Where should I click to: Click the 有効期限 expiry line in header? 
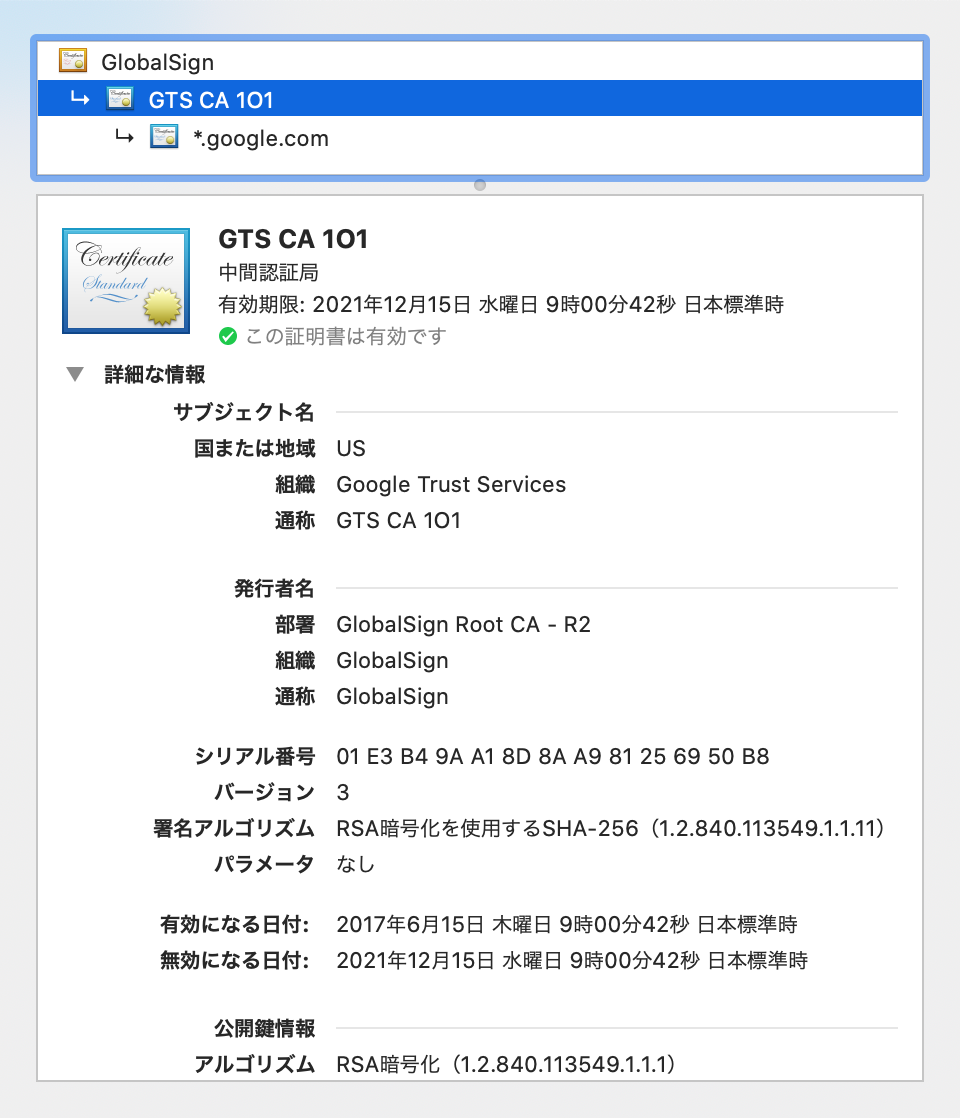(x=501, y=304)
